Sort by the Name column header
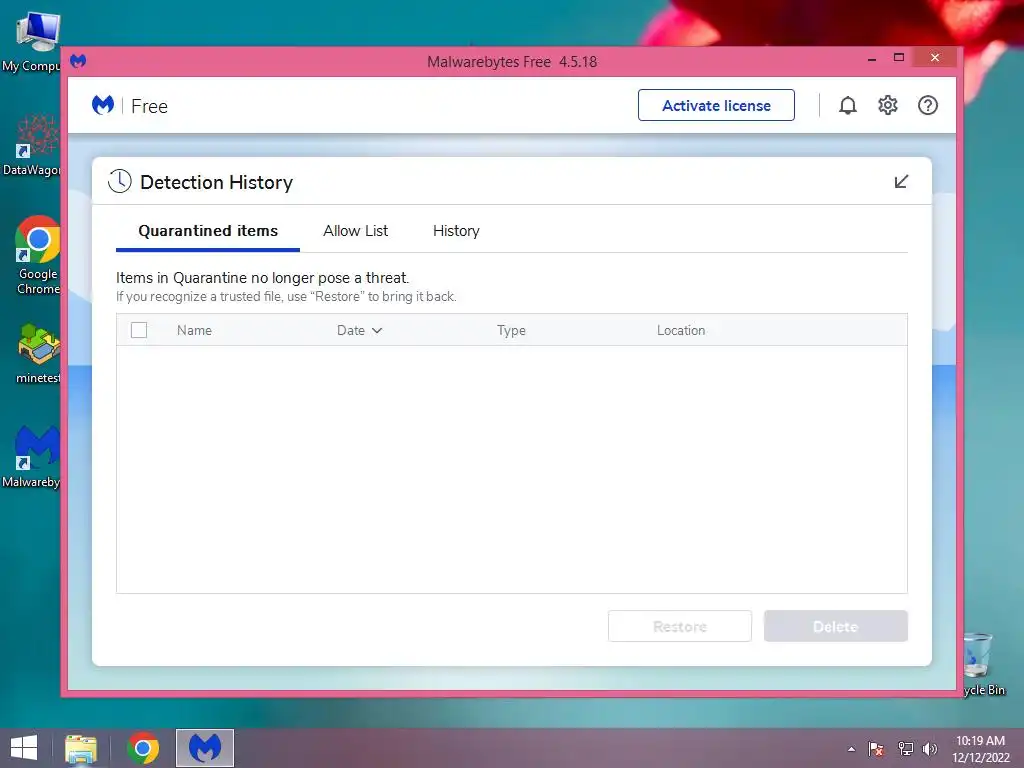The width and height of the screenshot is (1024, 768). [194, 330]
